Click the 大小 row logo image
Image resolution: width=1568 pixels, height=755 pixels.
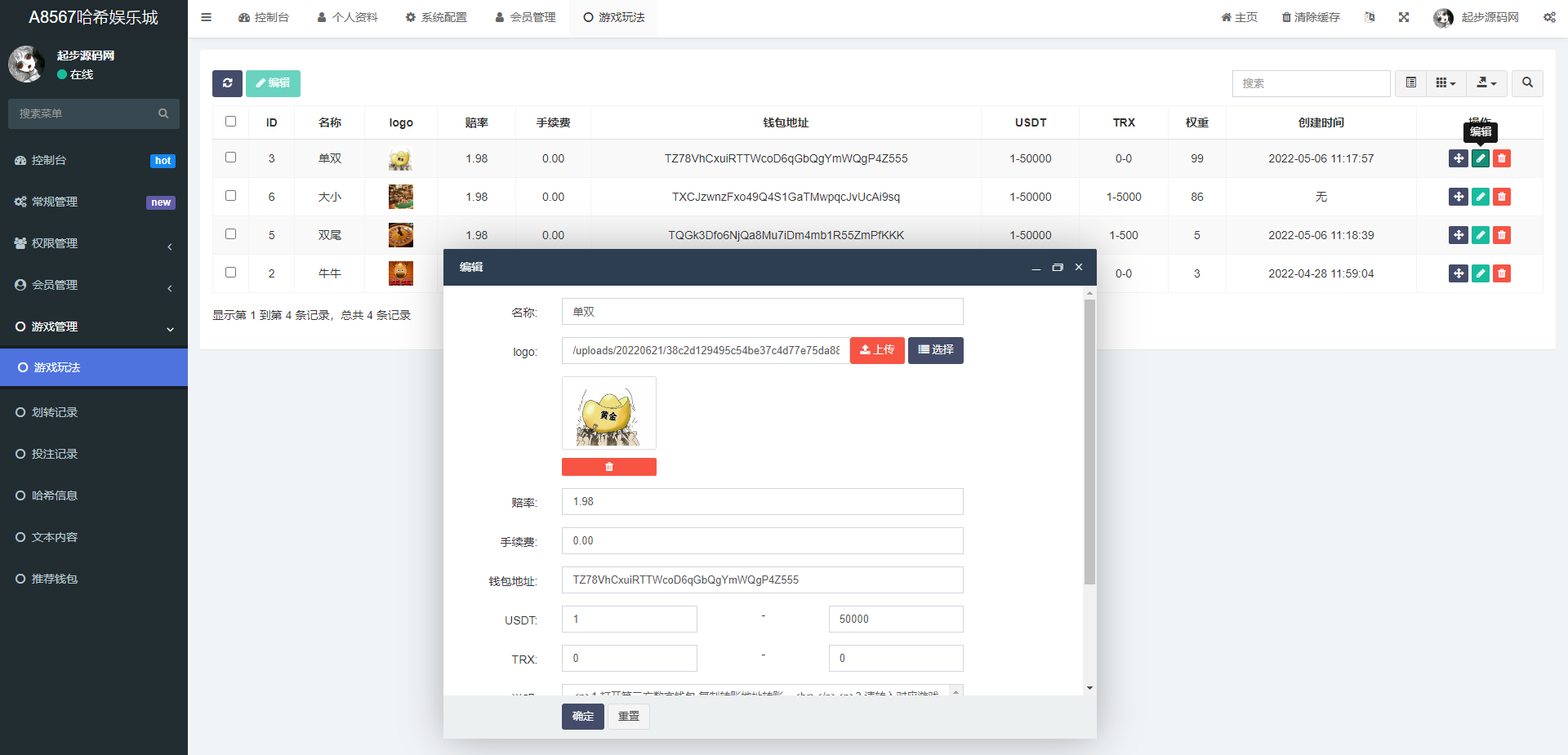(x=401, y=197)
